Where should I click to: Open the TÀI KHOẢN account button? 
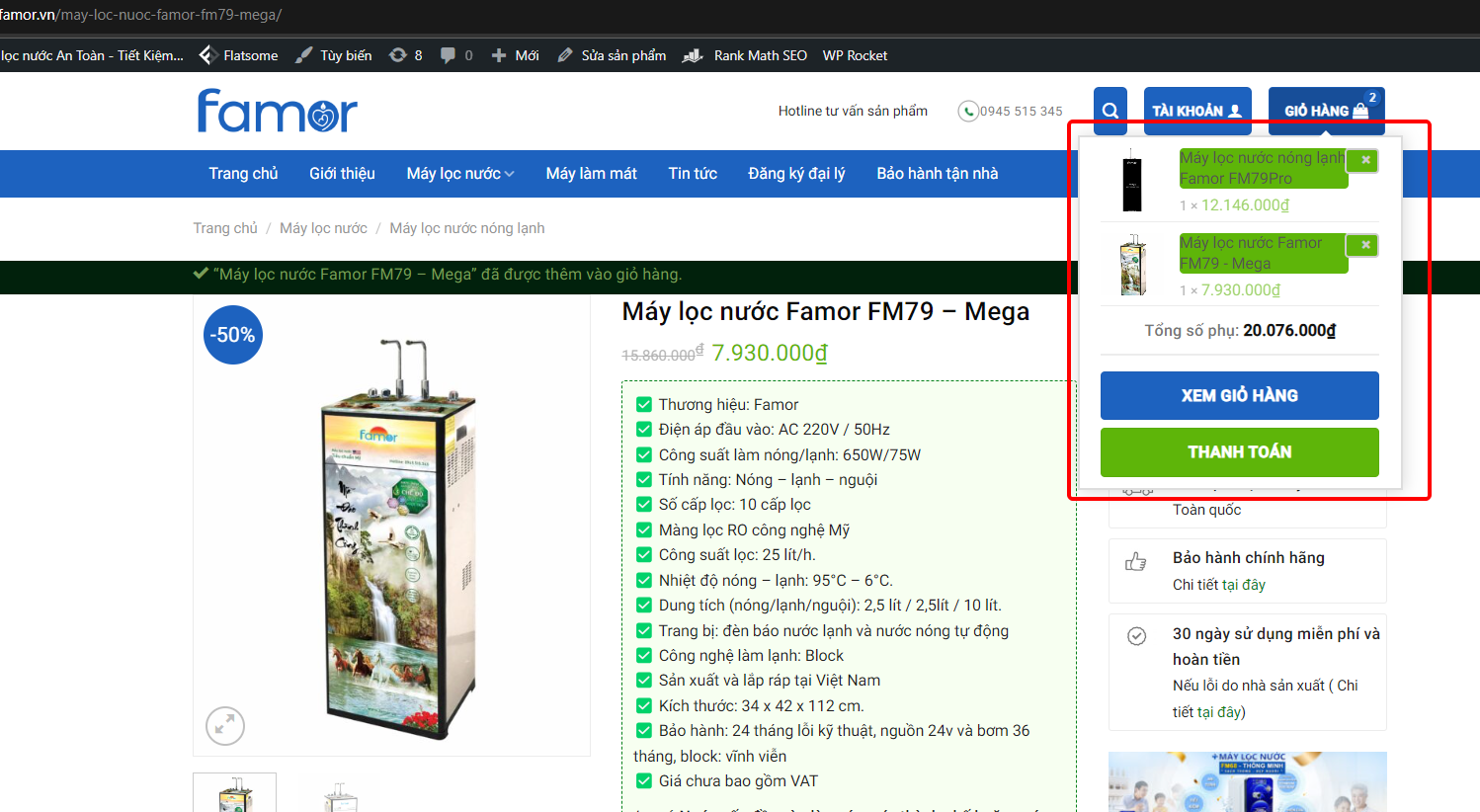pos(1197,111)
